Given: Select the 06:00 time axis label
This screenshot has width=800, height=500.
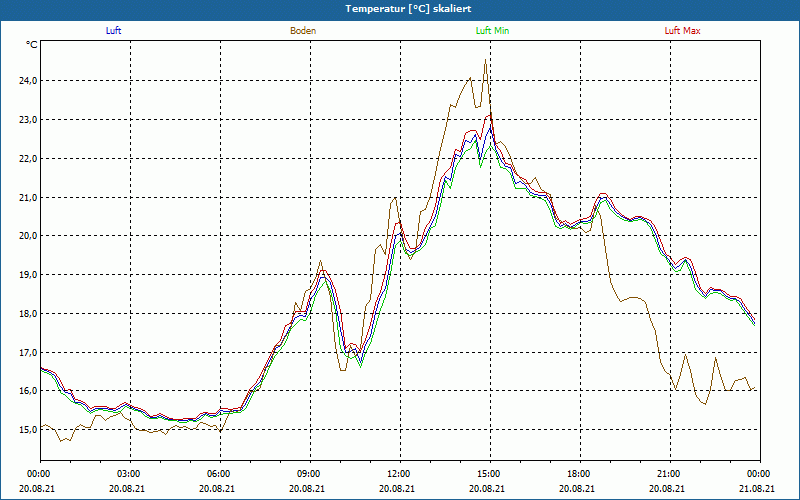Looking at the screenshot, I should click(219, 474).
